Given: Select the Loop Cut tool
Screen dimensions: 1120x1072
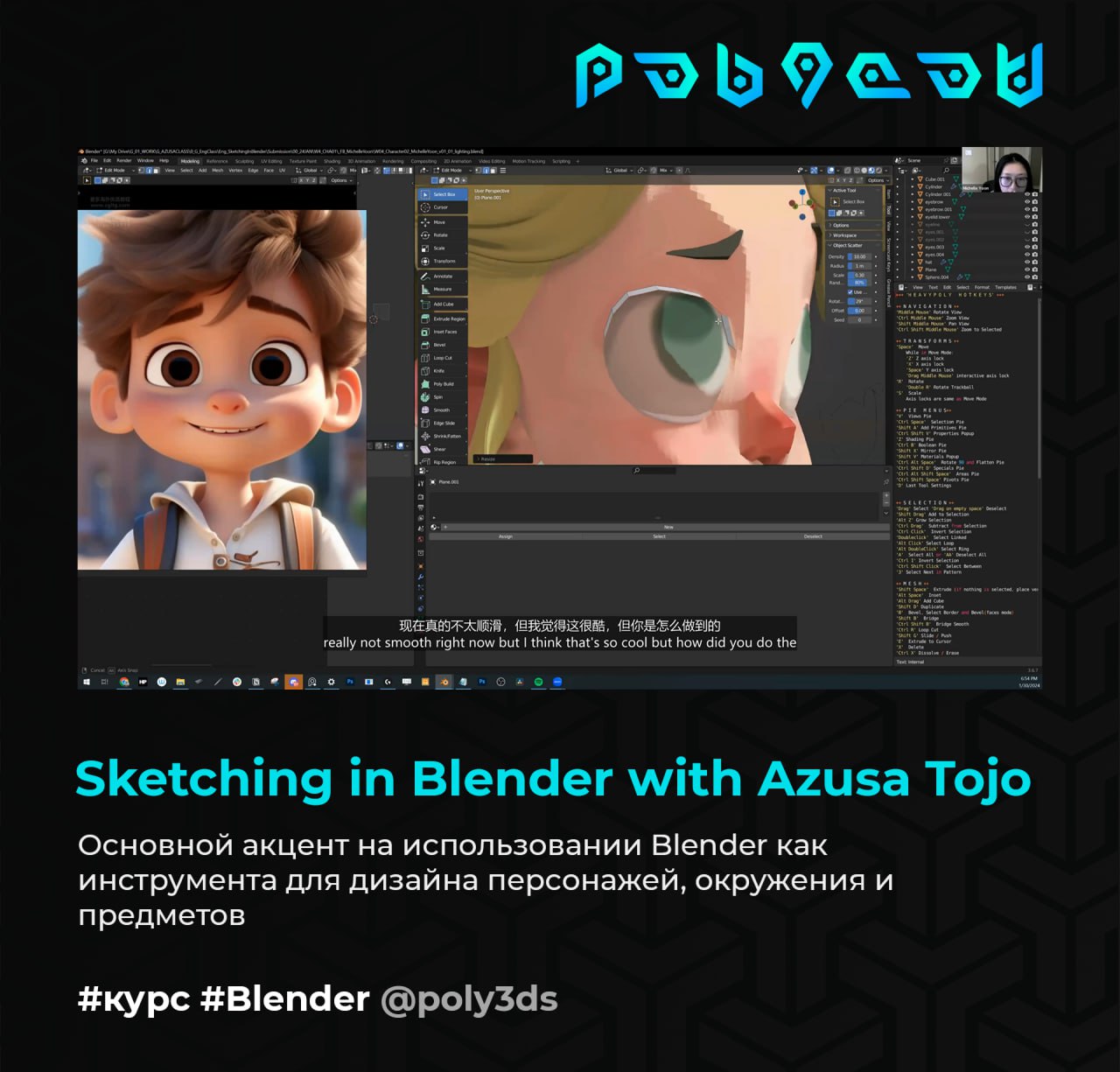Looking at the screenshot, I should 442,358.
